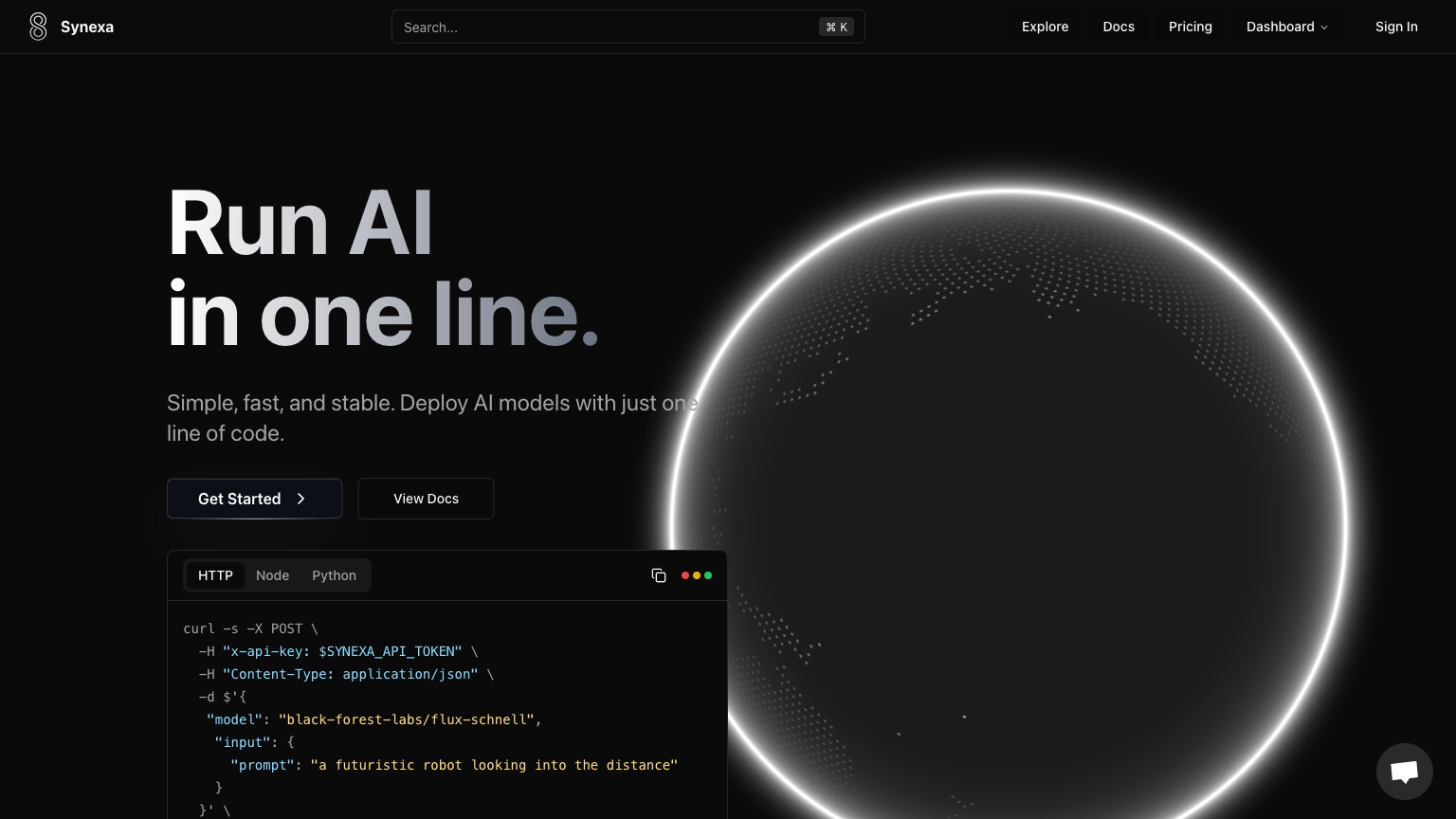Click the ⌘K shortcut badge
This screenshot has height=819, width=1456.
(836, 27)
